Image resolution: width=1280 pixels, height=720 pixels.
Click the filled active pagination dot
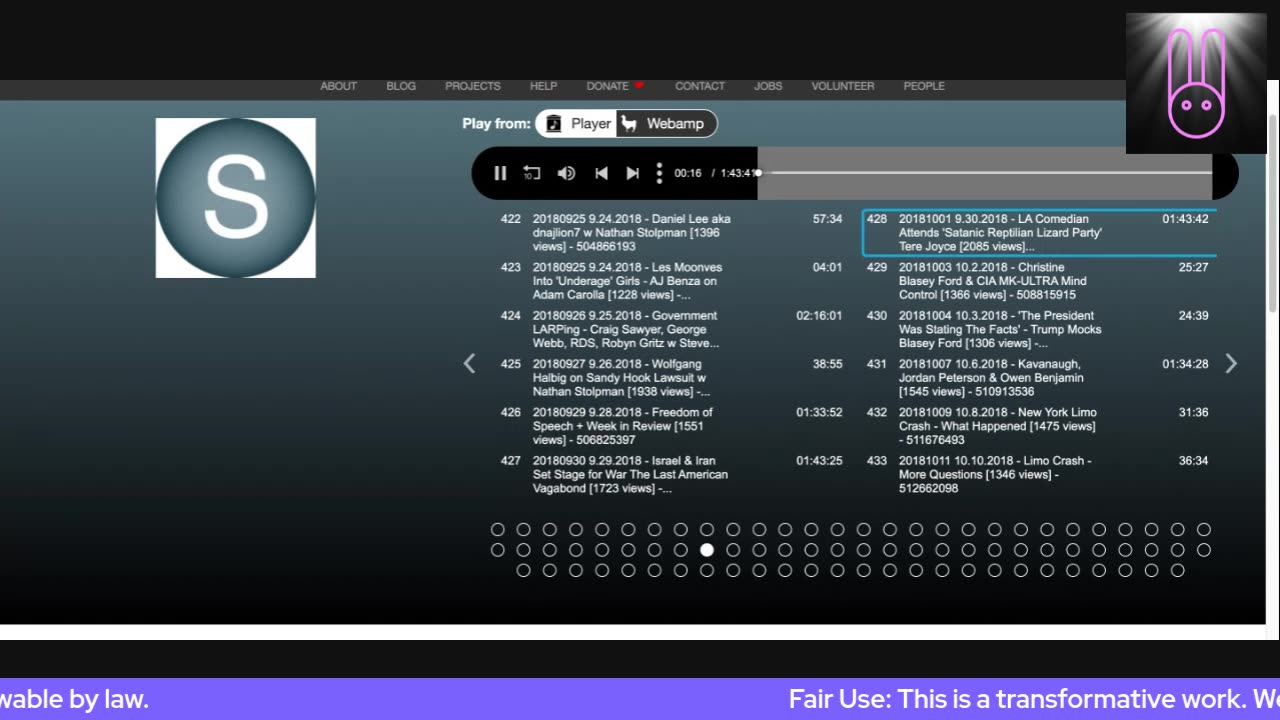coord(707,550)
